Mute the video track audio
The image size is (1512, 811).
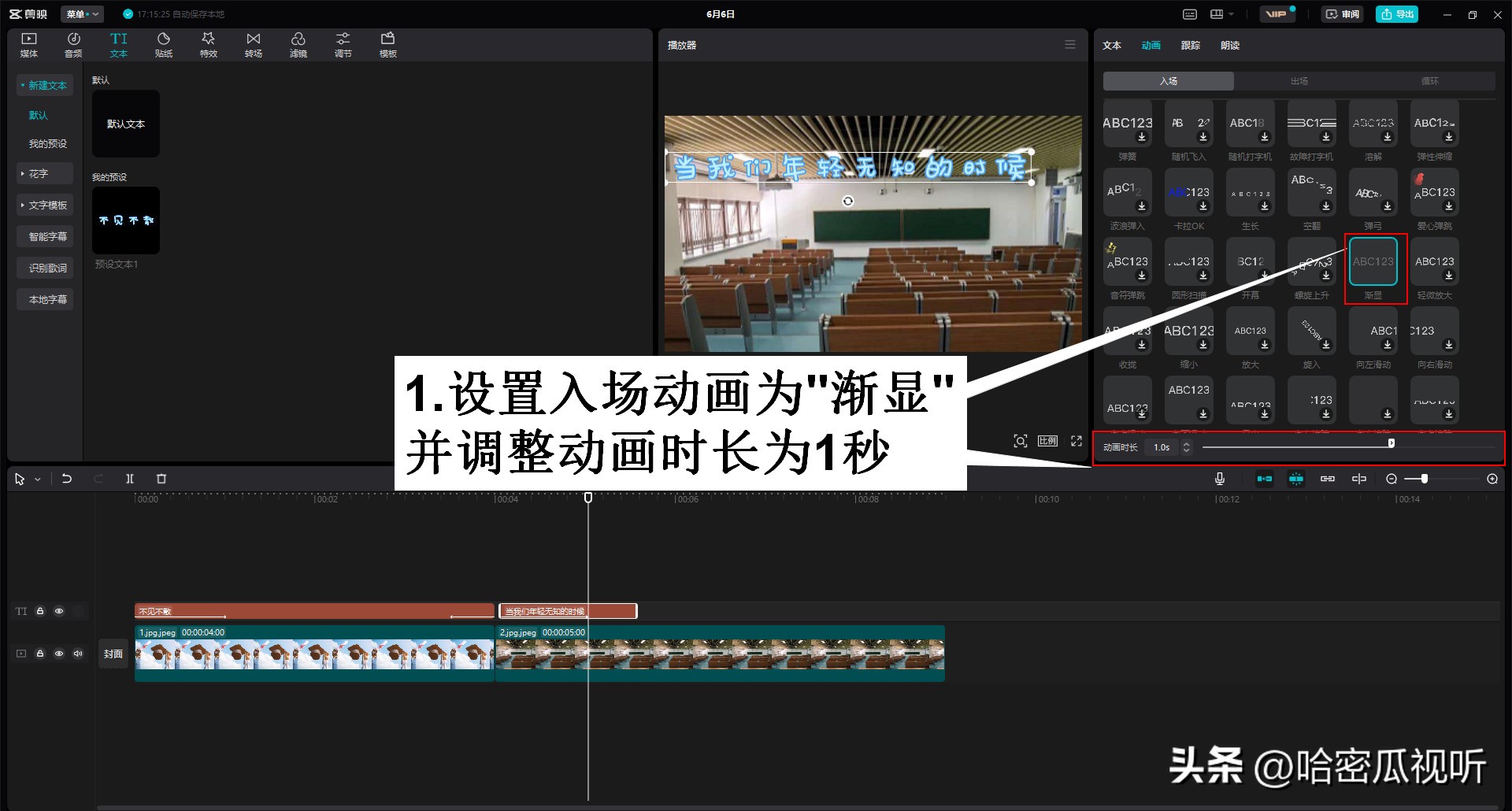click(77, 653)
